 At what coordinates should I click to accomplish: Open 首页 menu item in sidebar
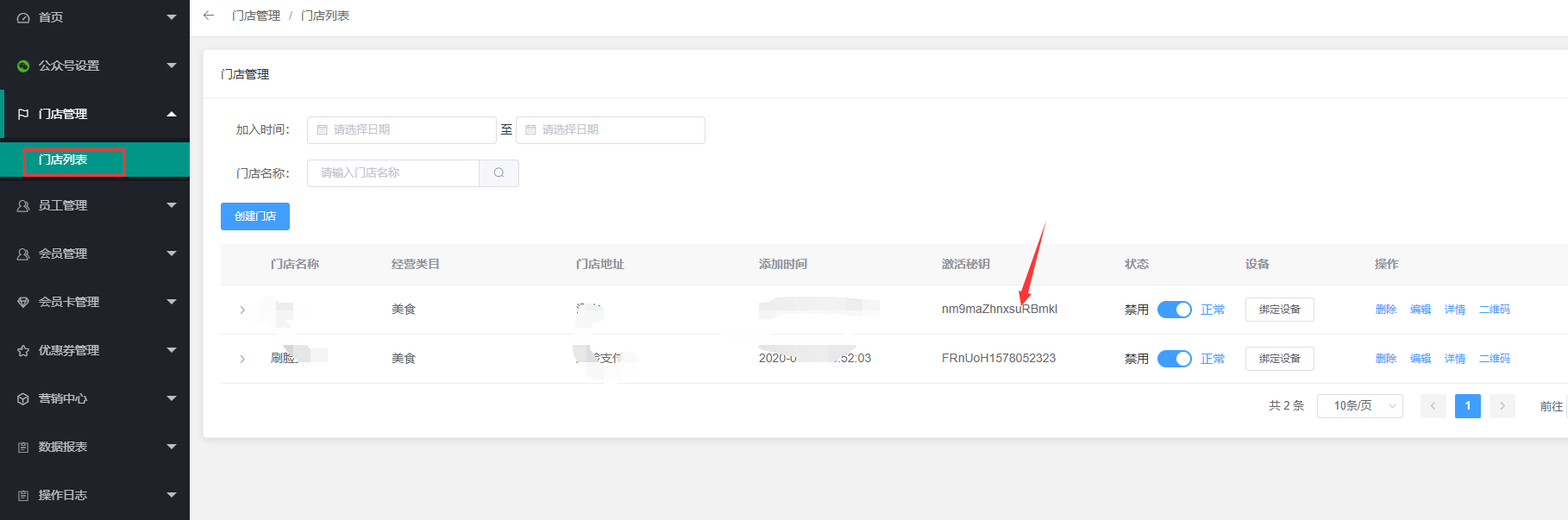(95, 17)
